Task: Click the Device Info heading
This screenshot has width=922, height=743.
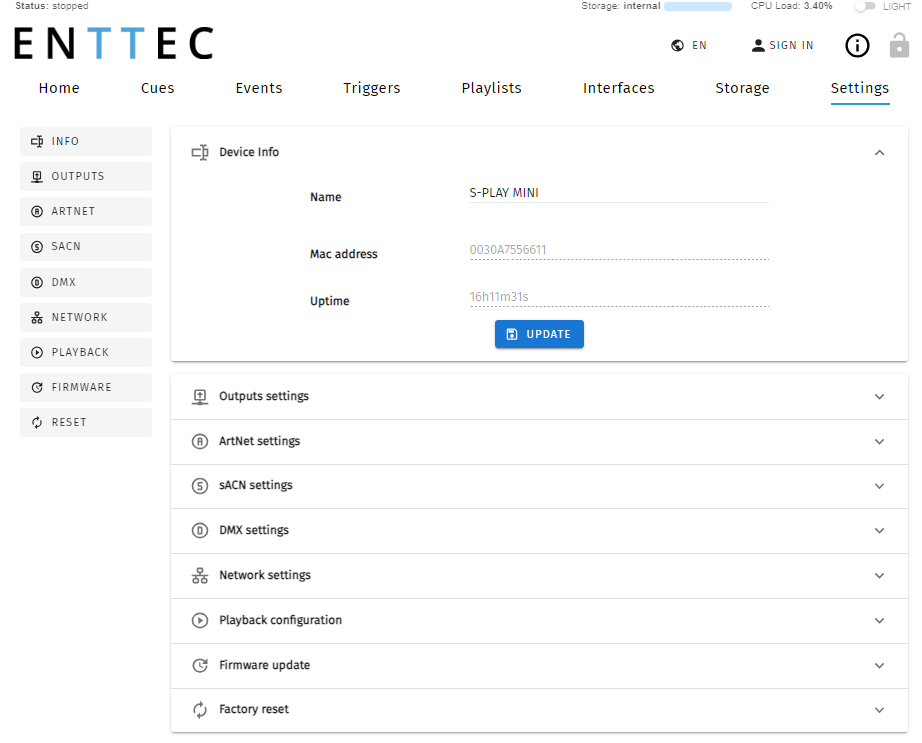Action: (249, 152)
